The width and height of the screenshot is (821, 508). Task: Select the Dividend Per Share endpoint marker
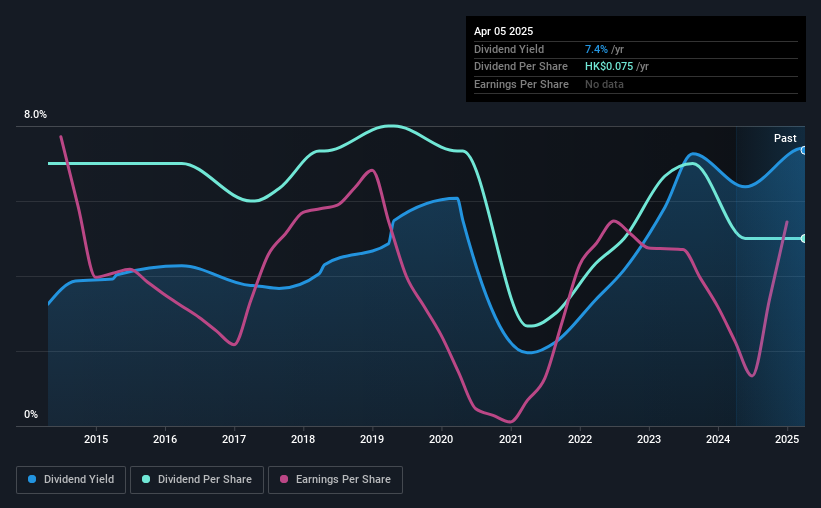(x=804, y=238)
